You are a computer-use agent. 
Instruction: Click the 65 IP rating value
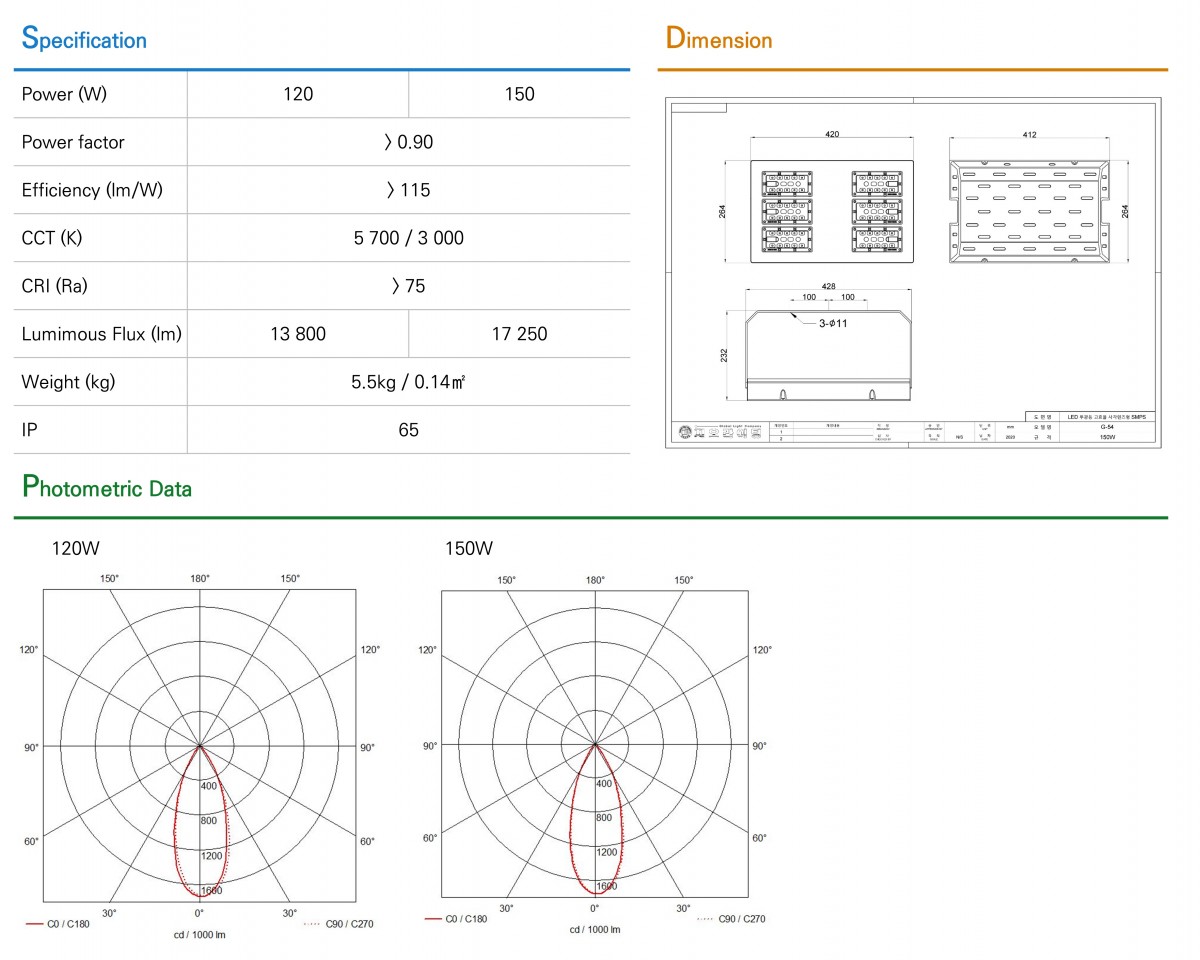[x=408, y=430]
